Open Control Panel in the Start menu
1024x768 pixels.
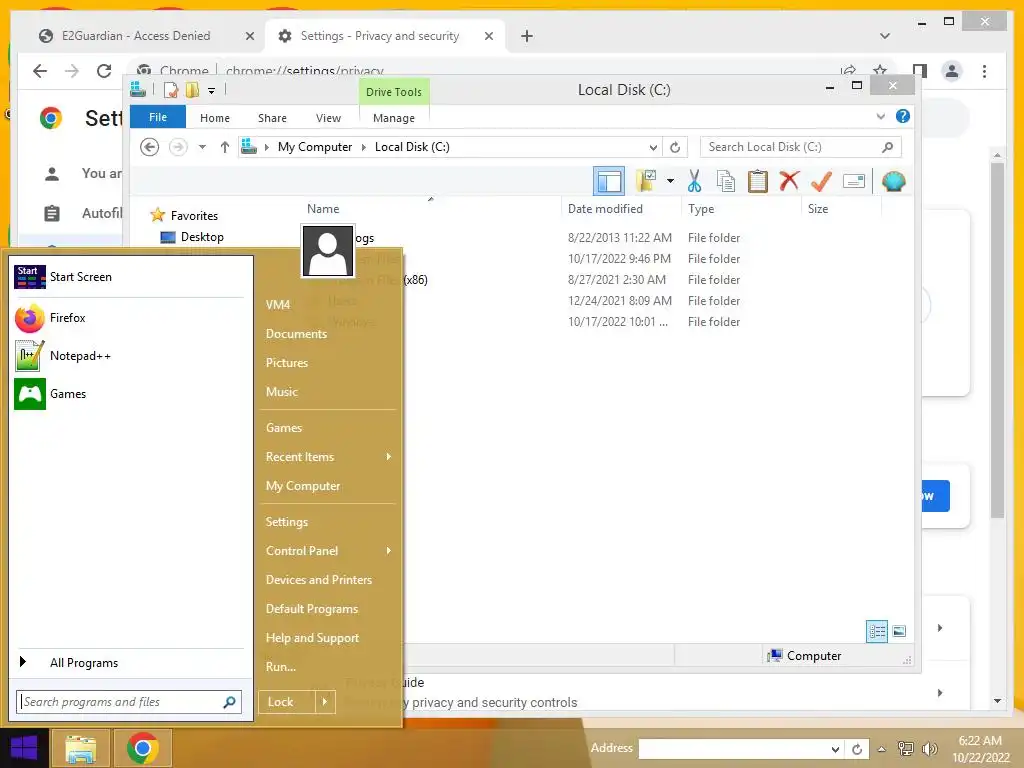(x=302, y=551)
